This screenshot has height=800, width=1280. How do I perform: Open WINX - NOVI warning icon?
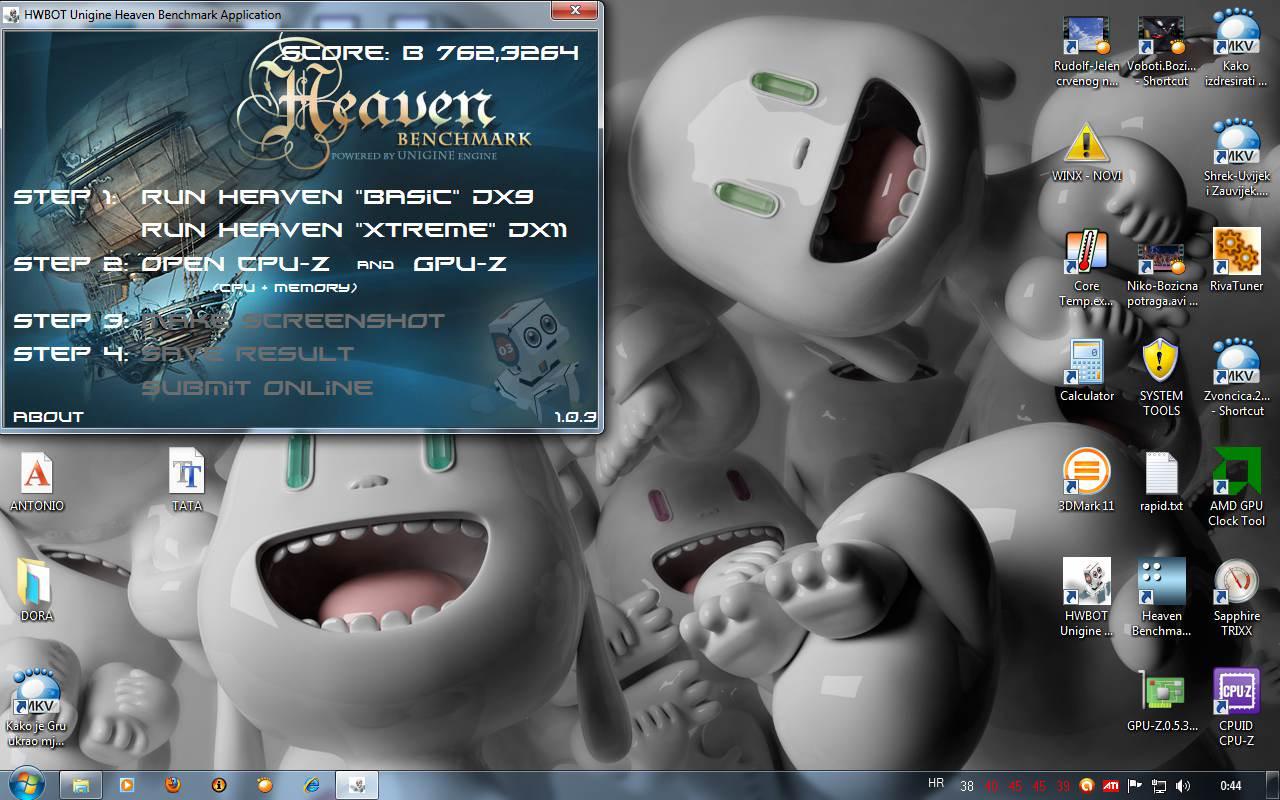[x=1086, y=152]
